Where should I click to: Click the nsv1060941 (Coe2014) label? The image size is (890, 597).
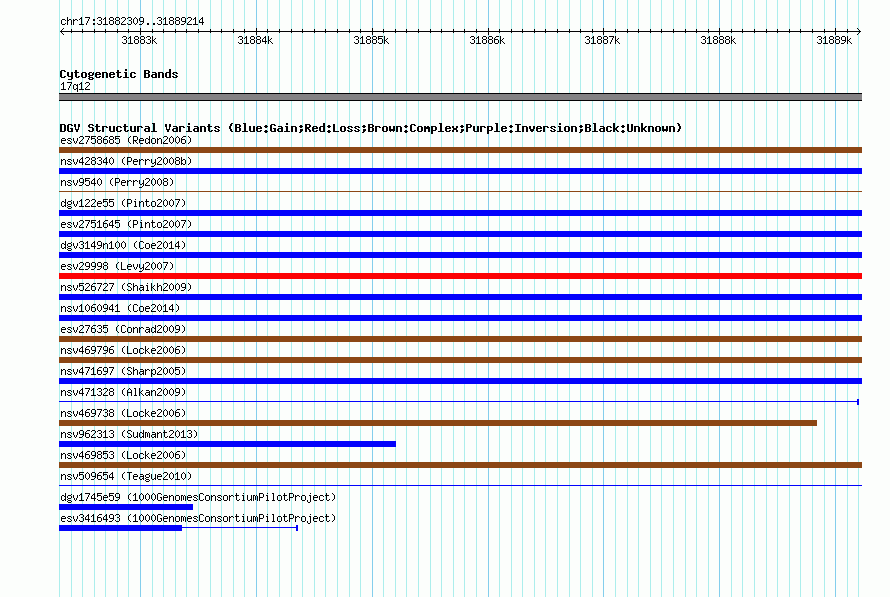pos(120,308)
